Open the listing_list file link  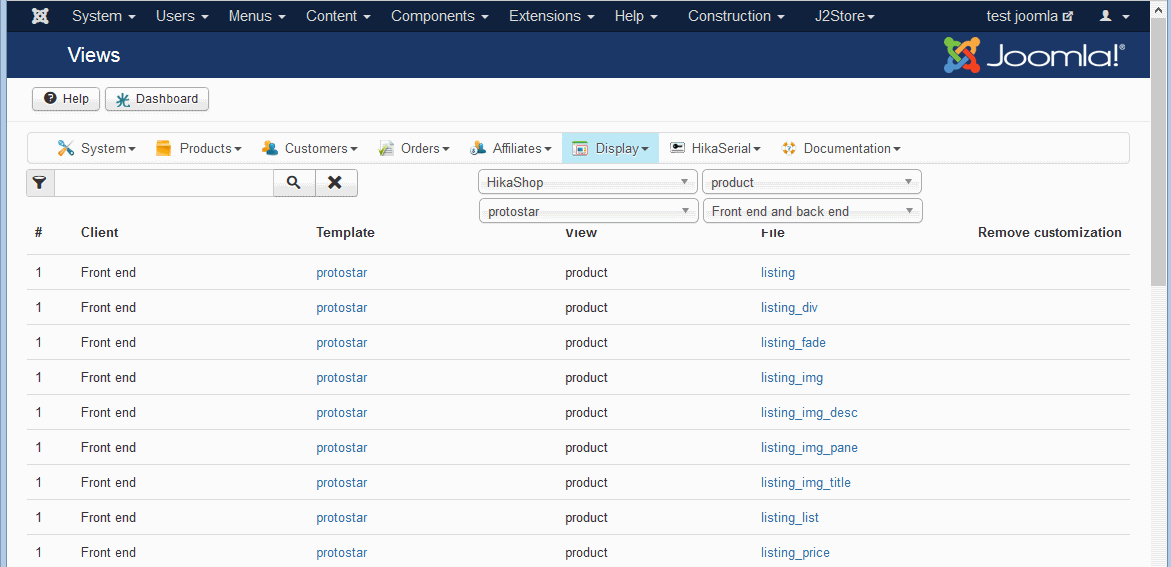(x=789, y=518)
